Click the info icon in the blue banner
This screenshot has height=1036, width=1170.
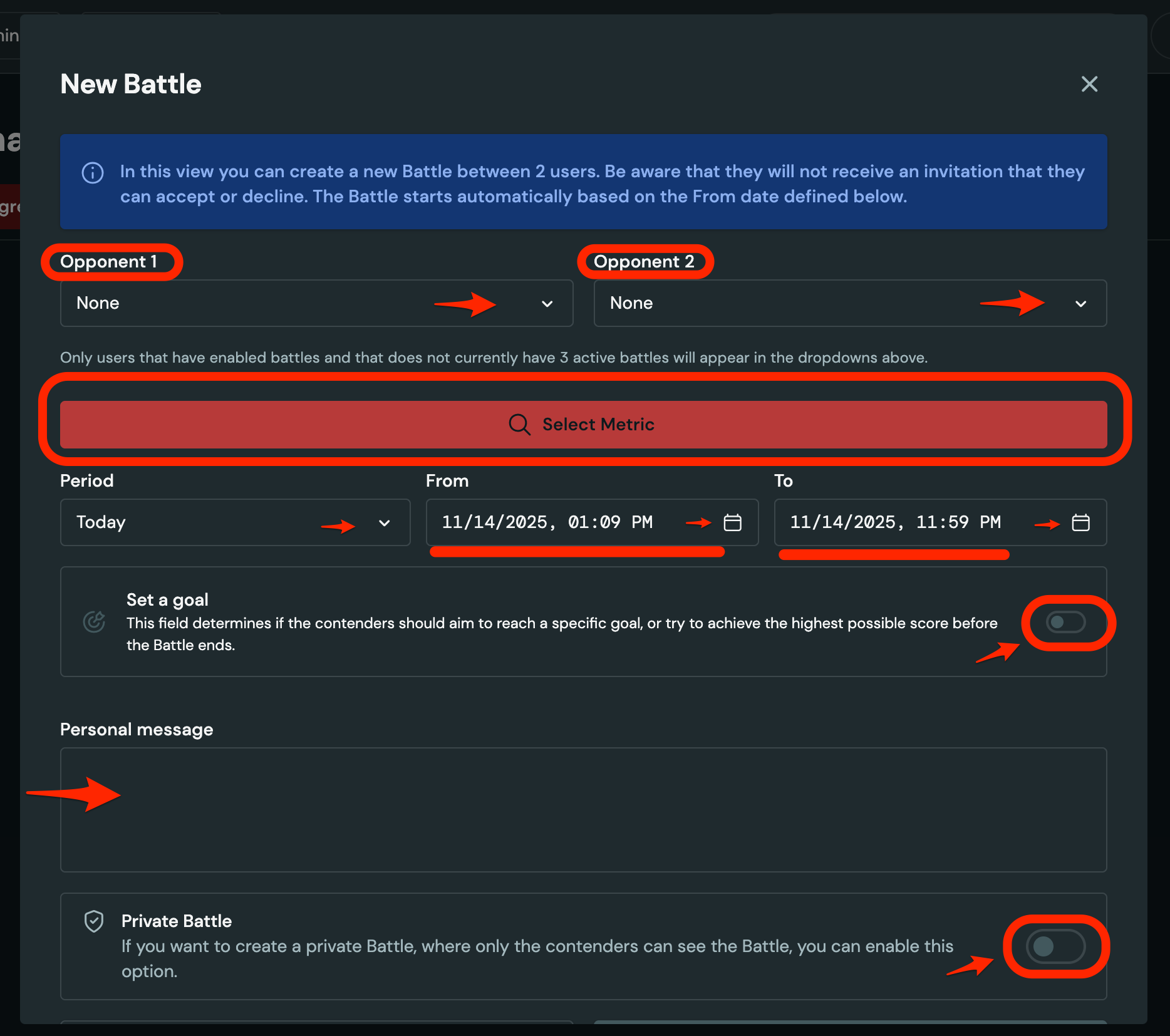coord(93,173)
